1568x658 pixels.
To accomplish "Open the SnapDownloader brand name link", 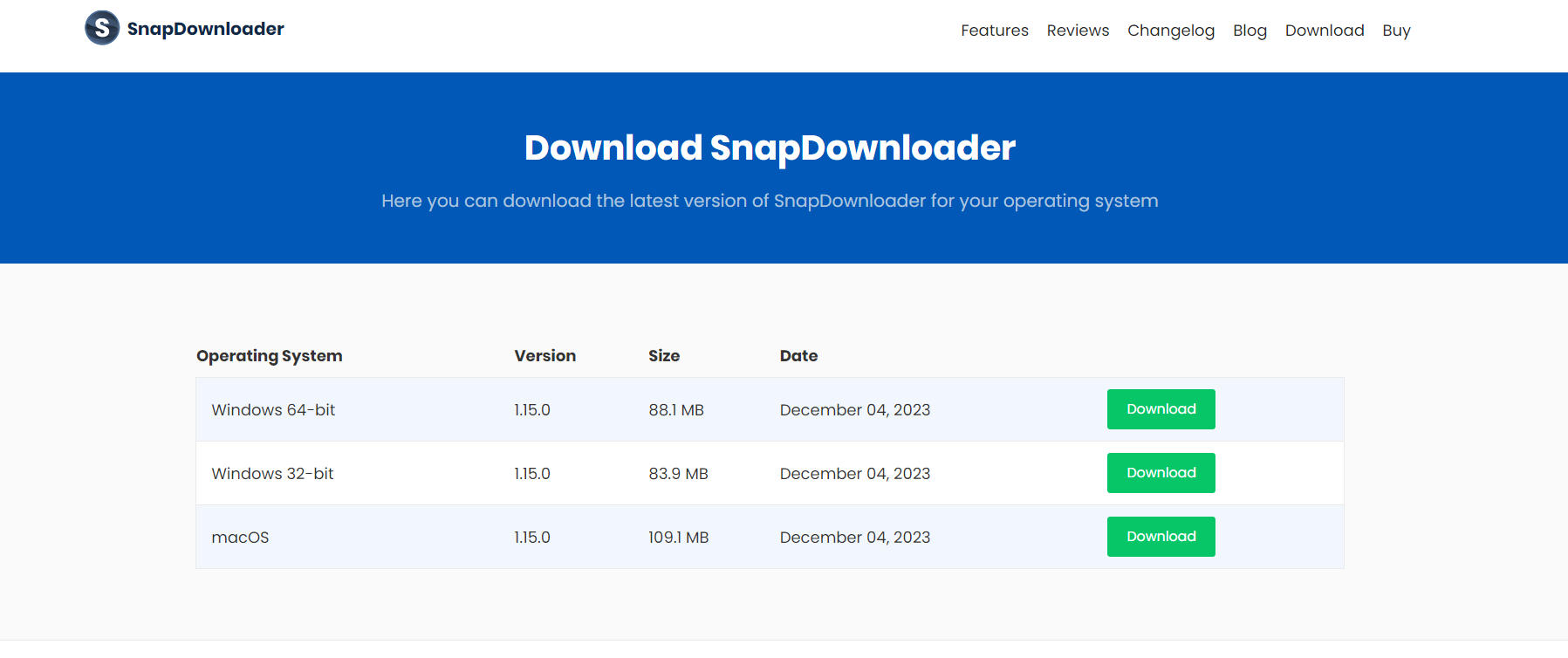I will point(205,29).
